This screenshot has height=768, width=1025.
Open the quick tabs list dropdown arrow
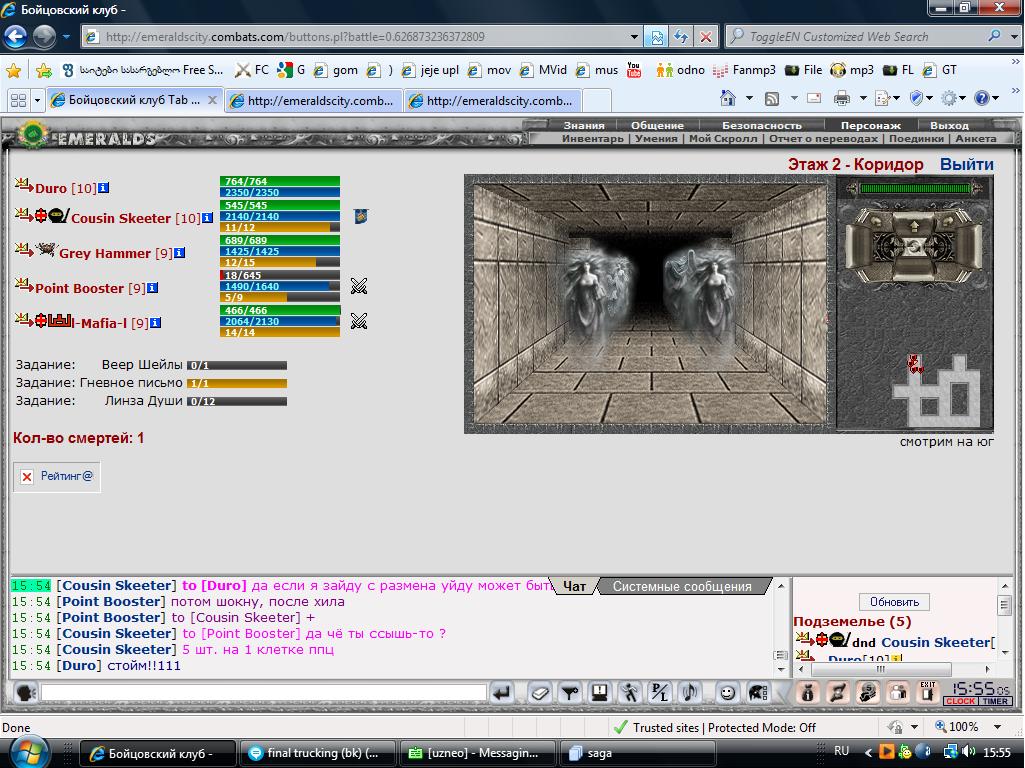tap(37, 100)
